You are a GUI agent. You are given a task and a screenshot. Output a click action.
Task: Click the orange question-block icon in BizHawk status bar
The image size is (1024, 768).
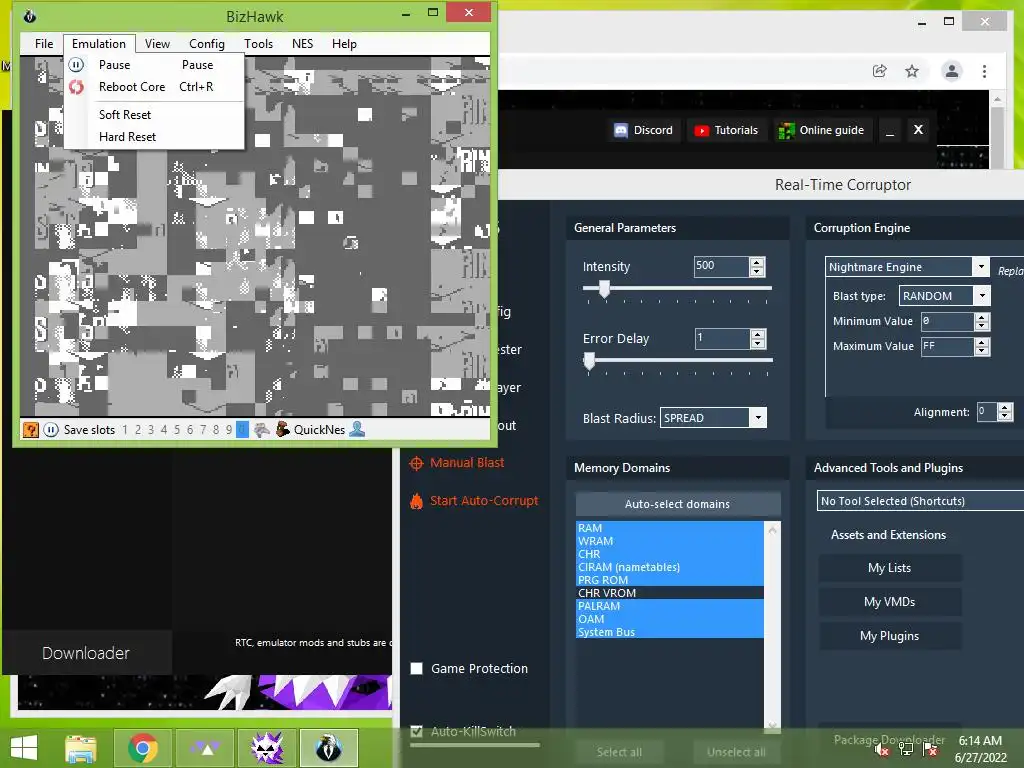tap(30, 430)
